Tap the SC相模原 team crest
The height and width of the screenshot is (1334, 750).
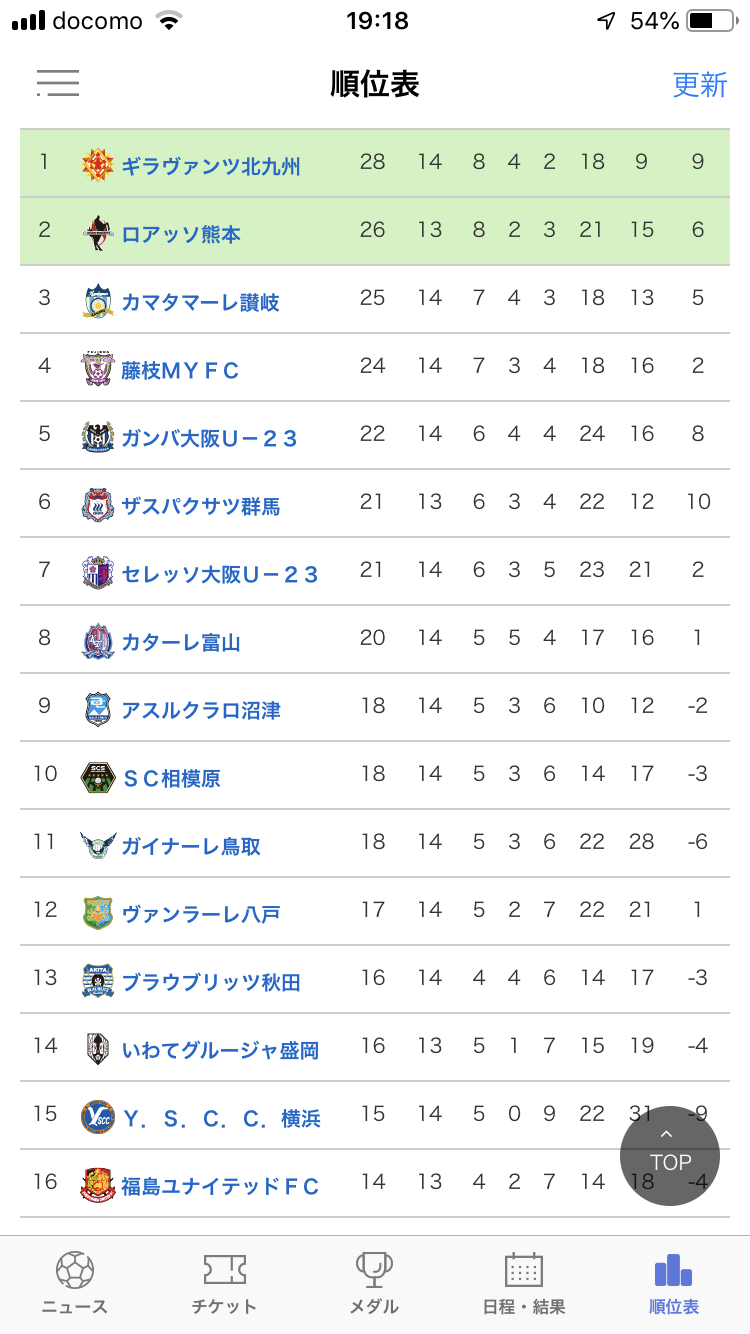coord(98,777)
